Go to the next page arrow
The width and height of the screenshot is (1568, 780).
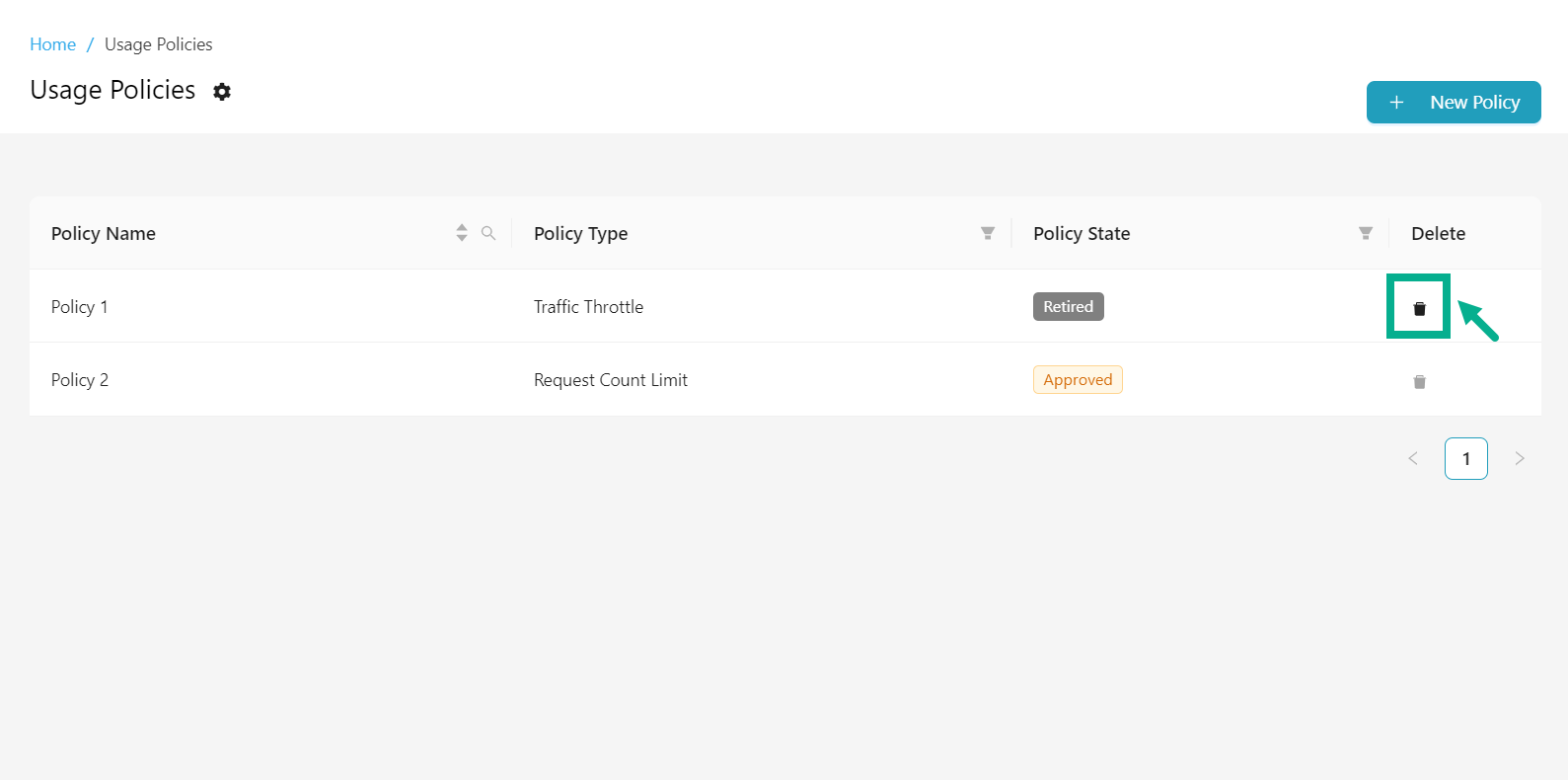1520,458
